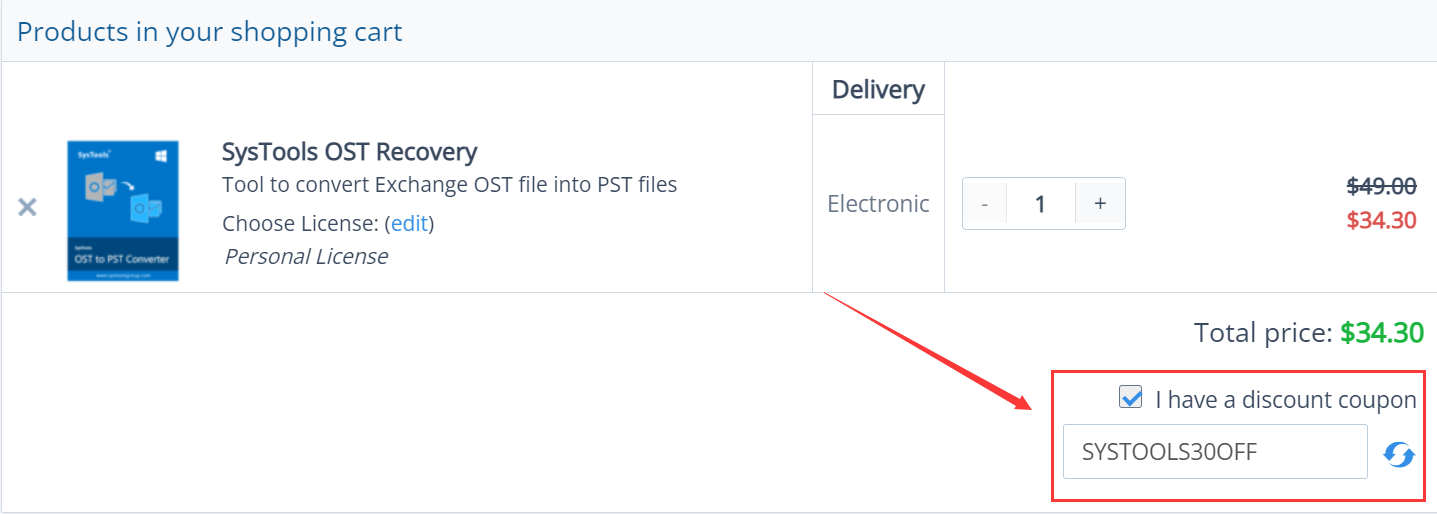Click the green total price $34.30
The height and width of the screenshot is (514, 1437).
[x=1382, y=333]
